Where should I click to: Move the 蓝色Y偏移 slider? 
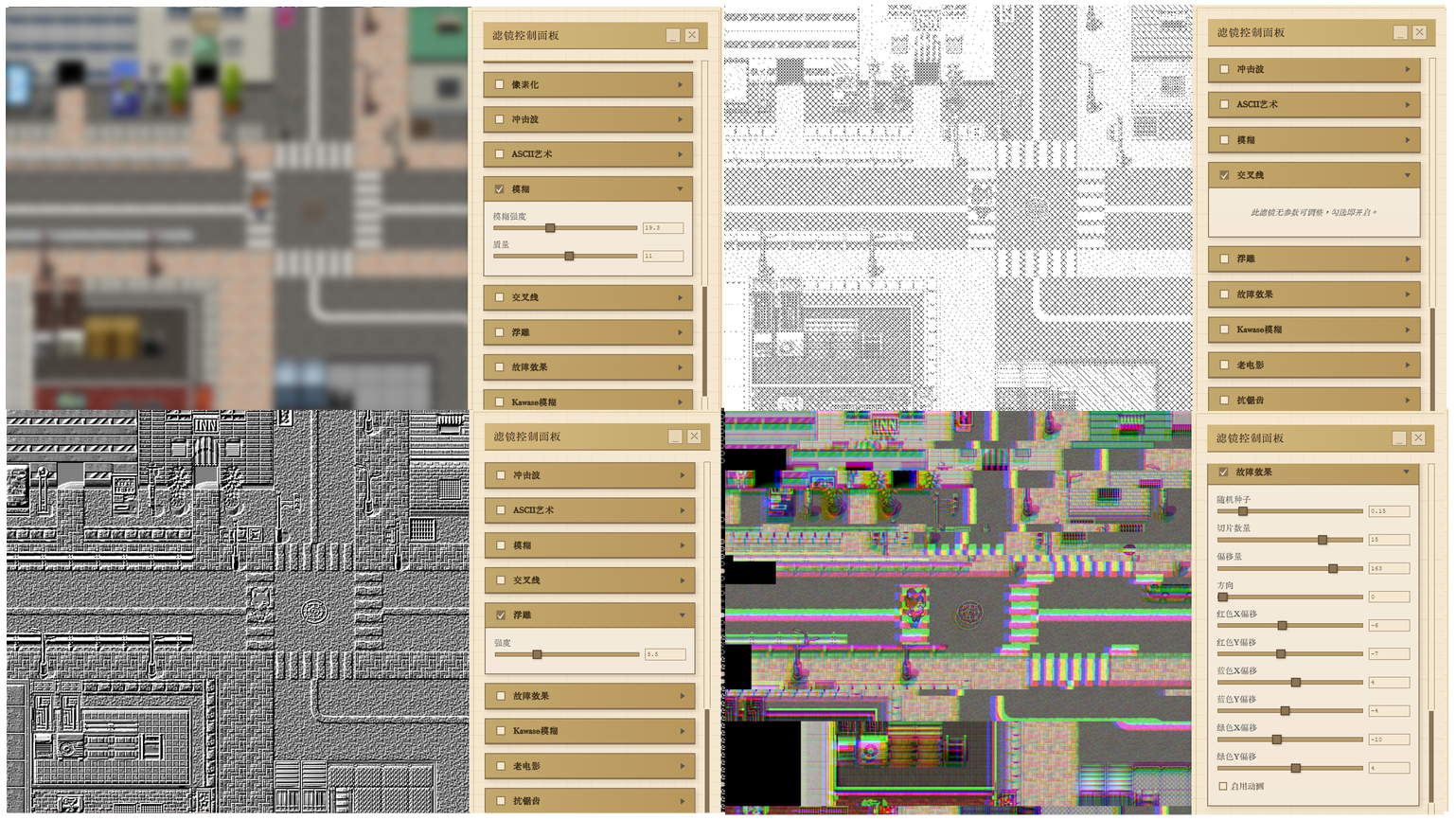tap(1289, 710)
